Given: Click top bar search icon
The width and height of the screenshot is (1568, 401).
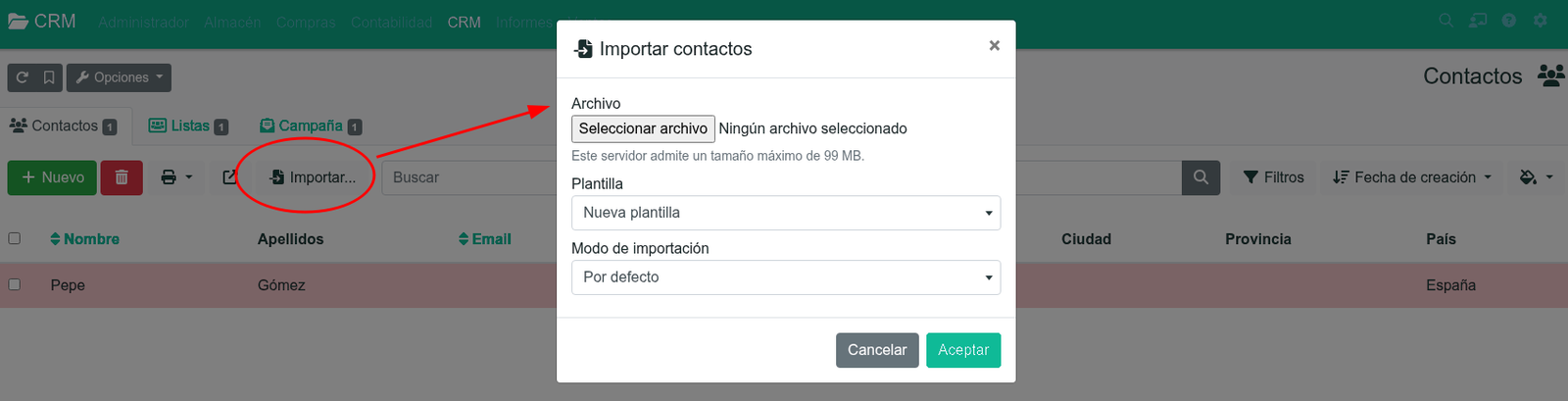Looking at the screenshot, I should 1445,21.
